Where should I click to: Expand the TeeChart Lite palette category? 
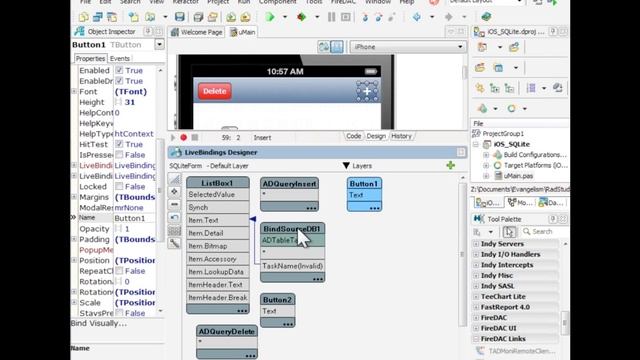pyautogui.click(x=476, y=296)
